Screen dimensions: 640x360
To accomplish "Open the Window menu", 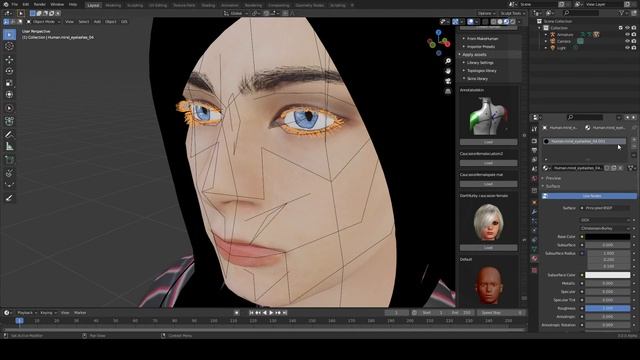I will pyautogui.click(x=57, y=4).
